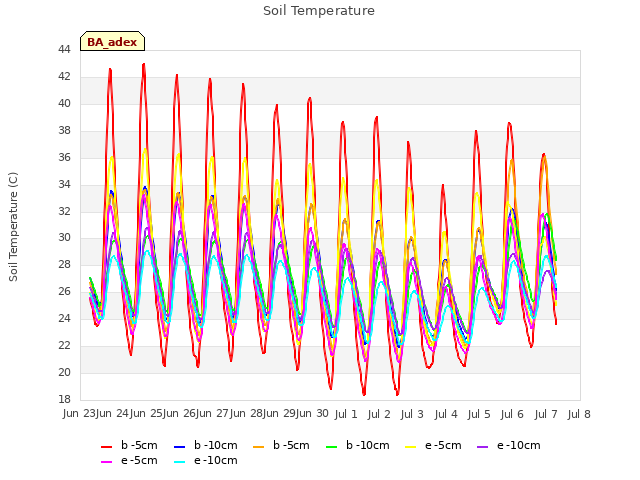Select the y-axis tick value 34

[64, 184]
